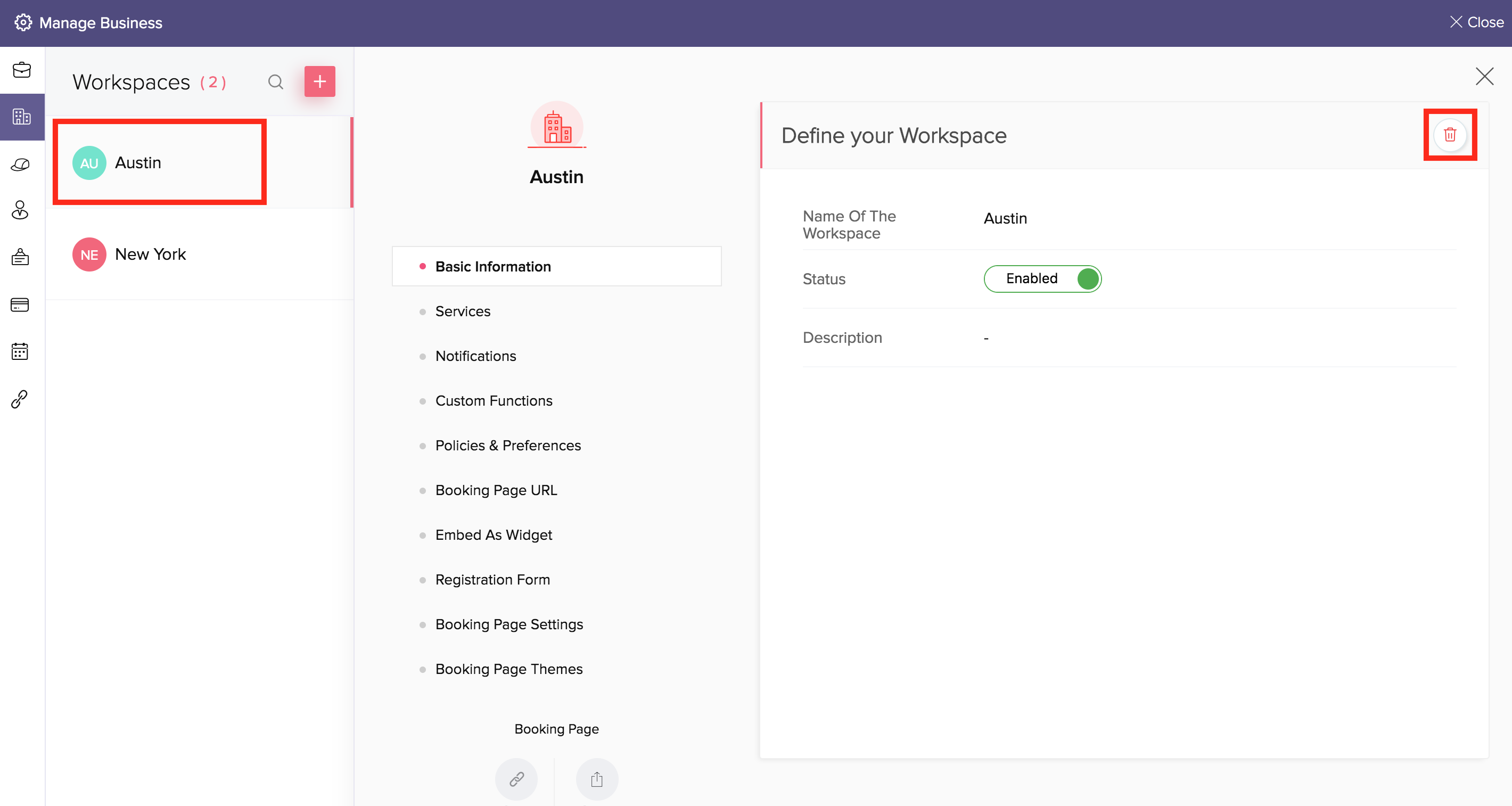Open Policies & Preferences settings
Screen dimensions: 1512x806
[508, 446]
